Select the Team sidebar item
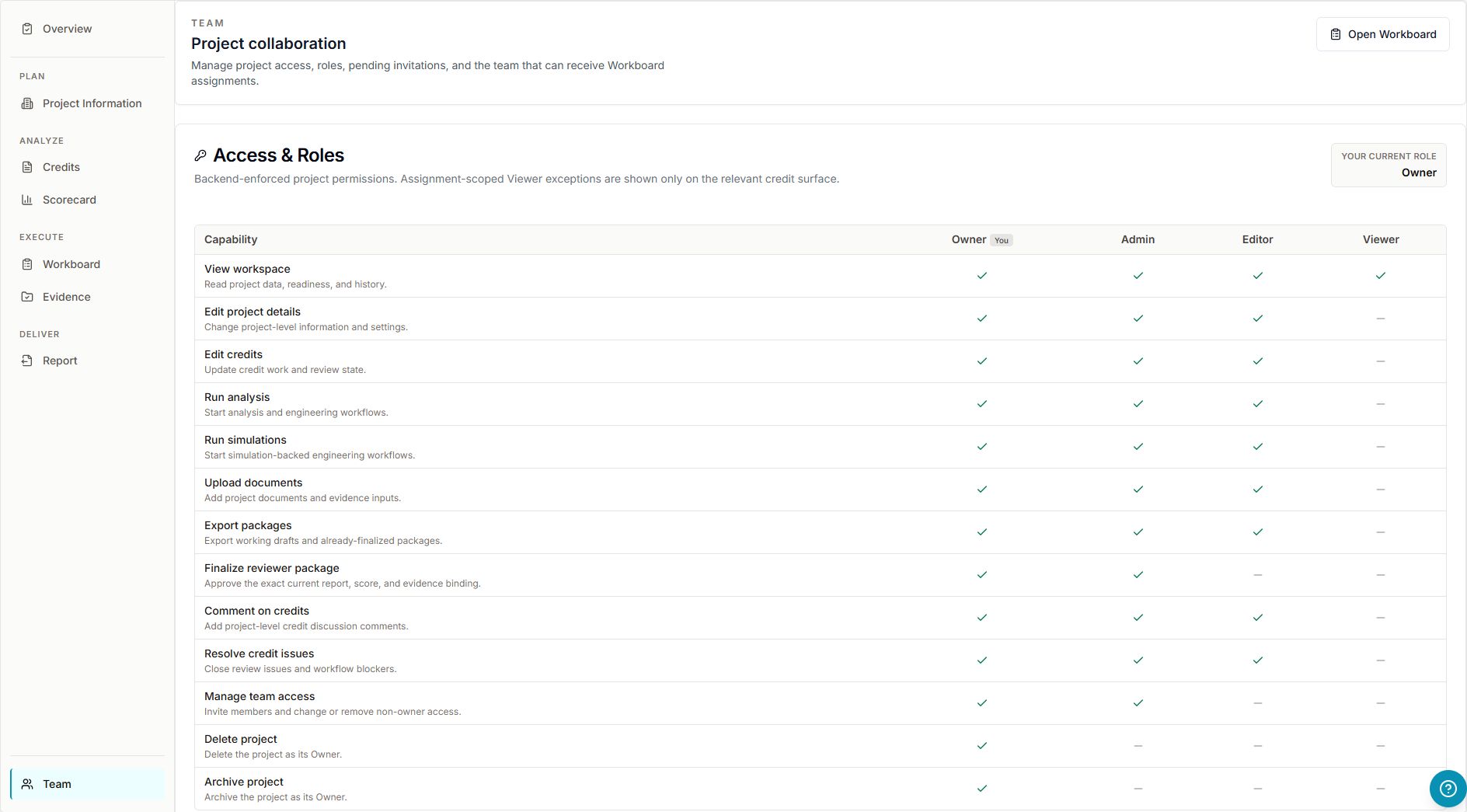The height and width of the screenshot is (812, 1467). point(88,784)
